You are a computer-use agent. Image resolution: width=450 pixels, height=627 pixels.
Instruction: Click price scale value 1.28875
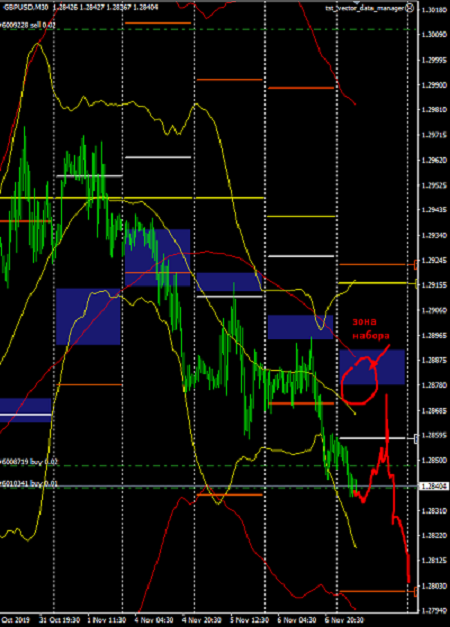[434, 360]
